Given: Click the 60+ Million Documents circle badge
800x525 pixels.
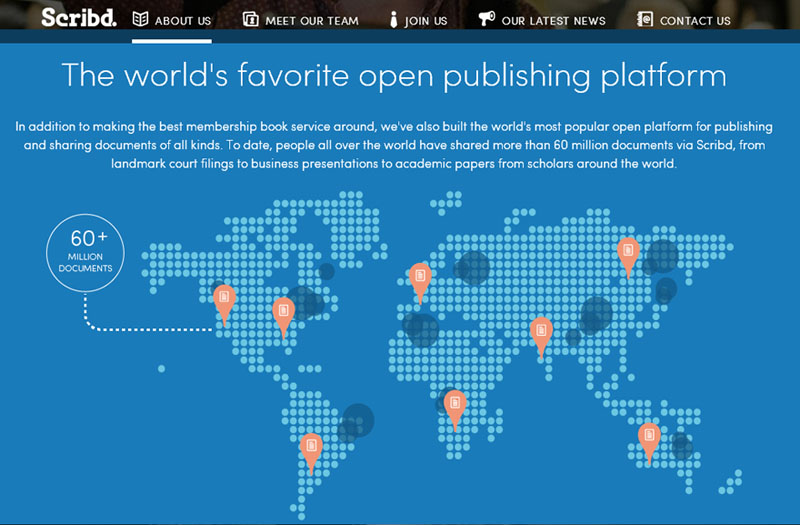Looking at the screenshot, I should click(85, 253).
